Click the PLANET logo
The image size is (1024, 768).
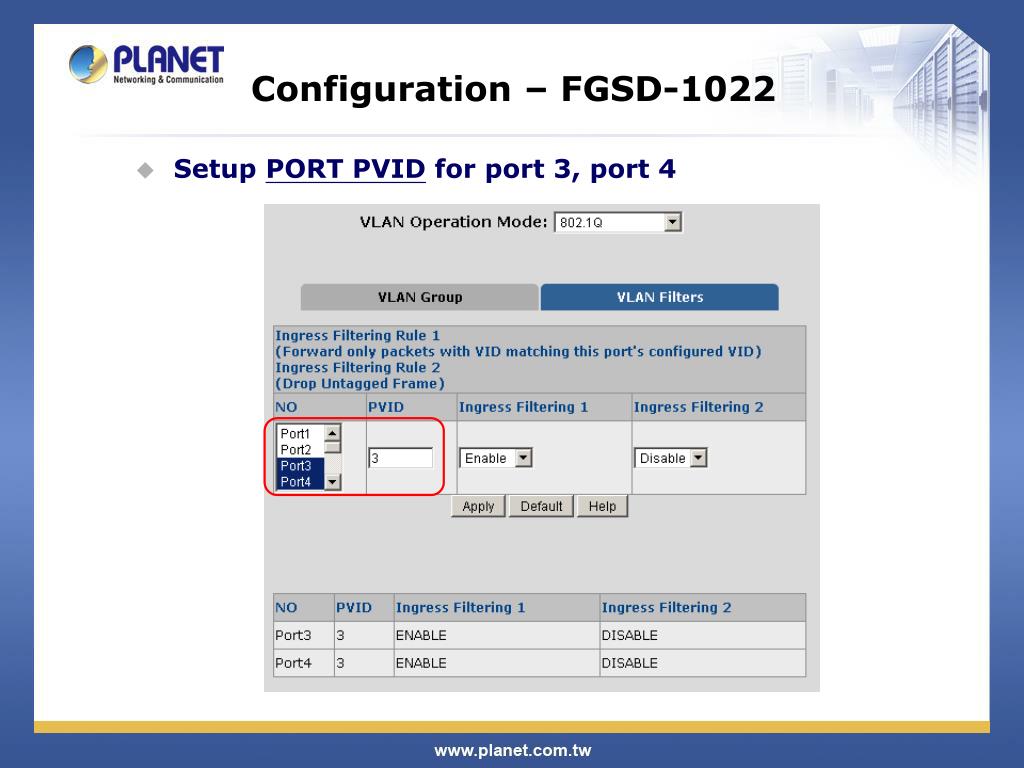pos(146,64)
